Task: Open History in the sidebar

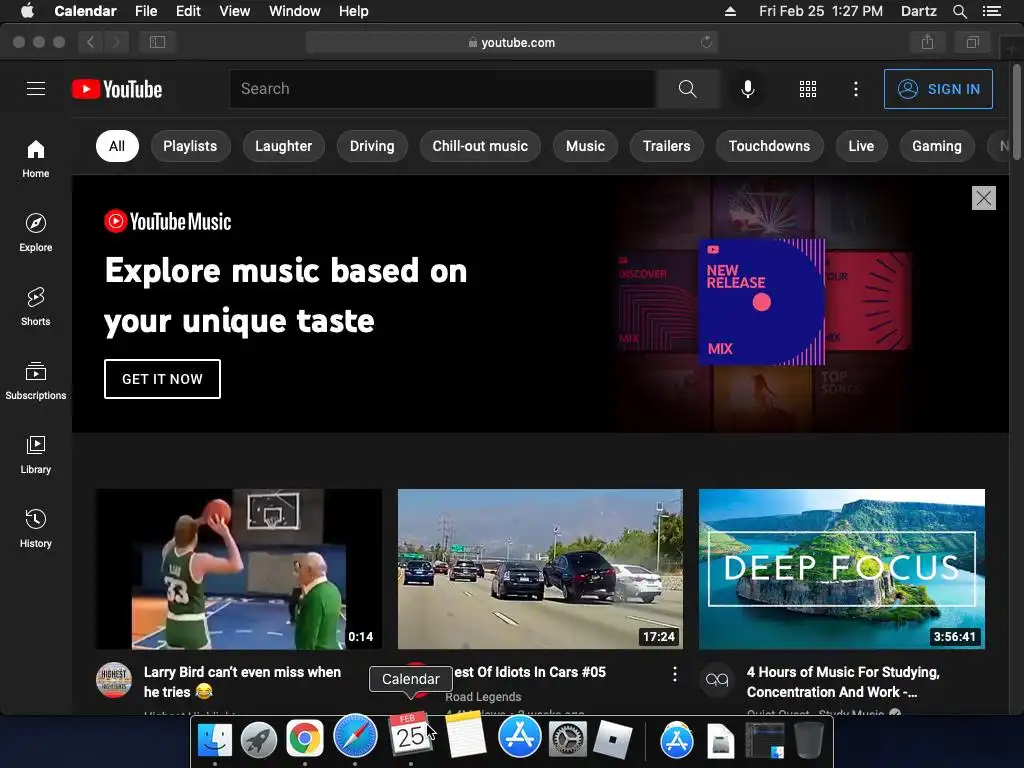Action: point(35,528)
